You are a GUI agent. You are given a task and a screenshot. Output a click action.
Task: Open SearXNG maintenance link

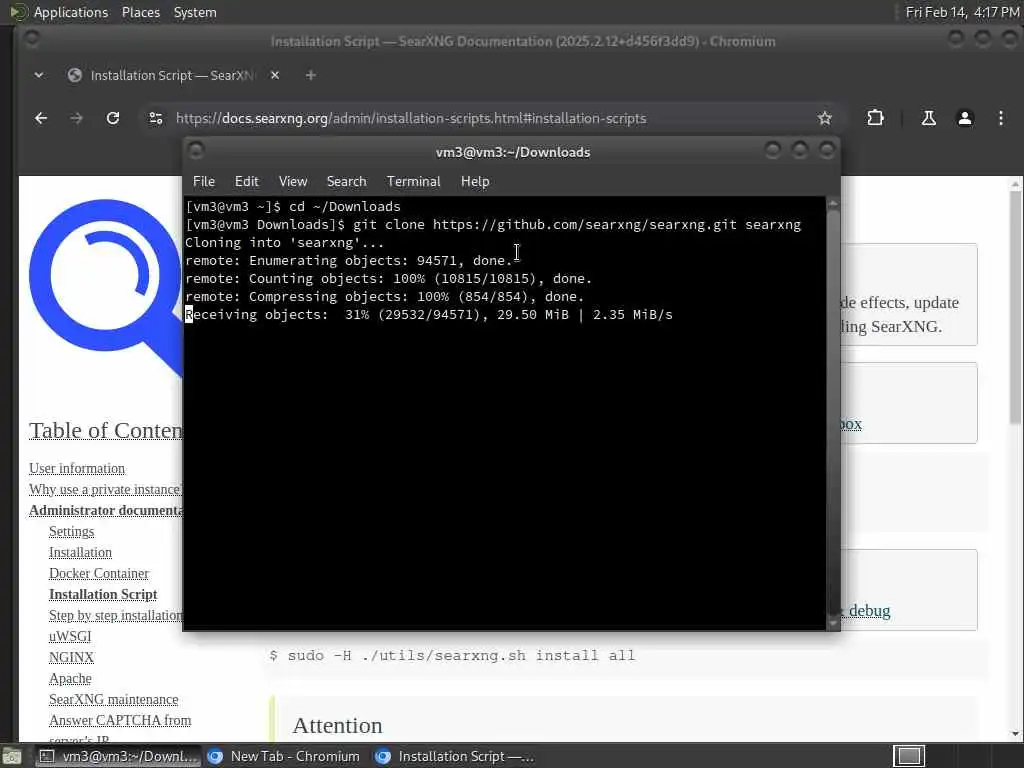pyautogui.click(x=114, y=699)
